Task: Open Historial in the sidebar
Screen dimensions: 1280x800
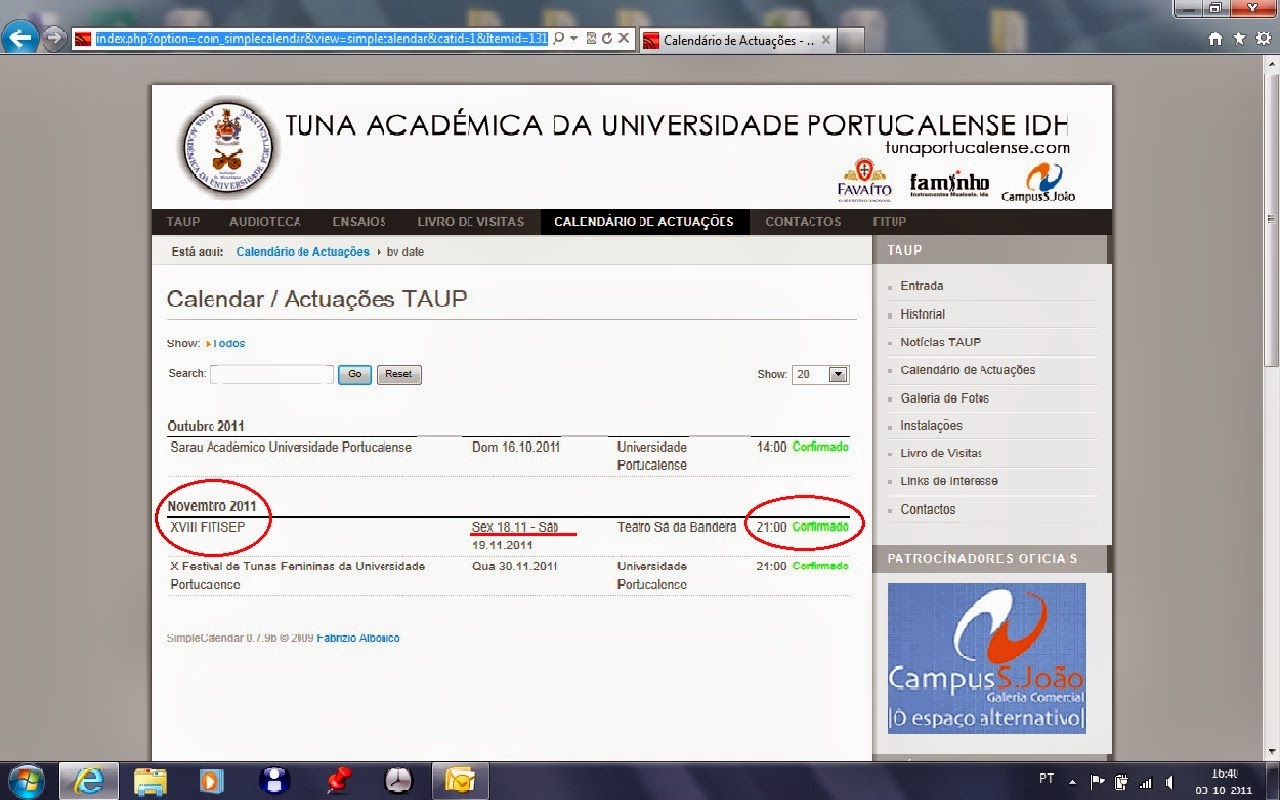Action: pyautogui.click(x=922, y=314)
